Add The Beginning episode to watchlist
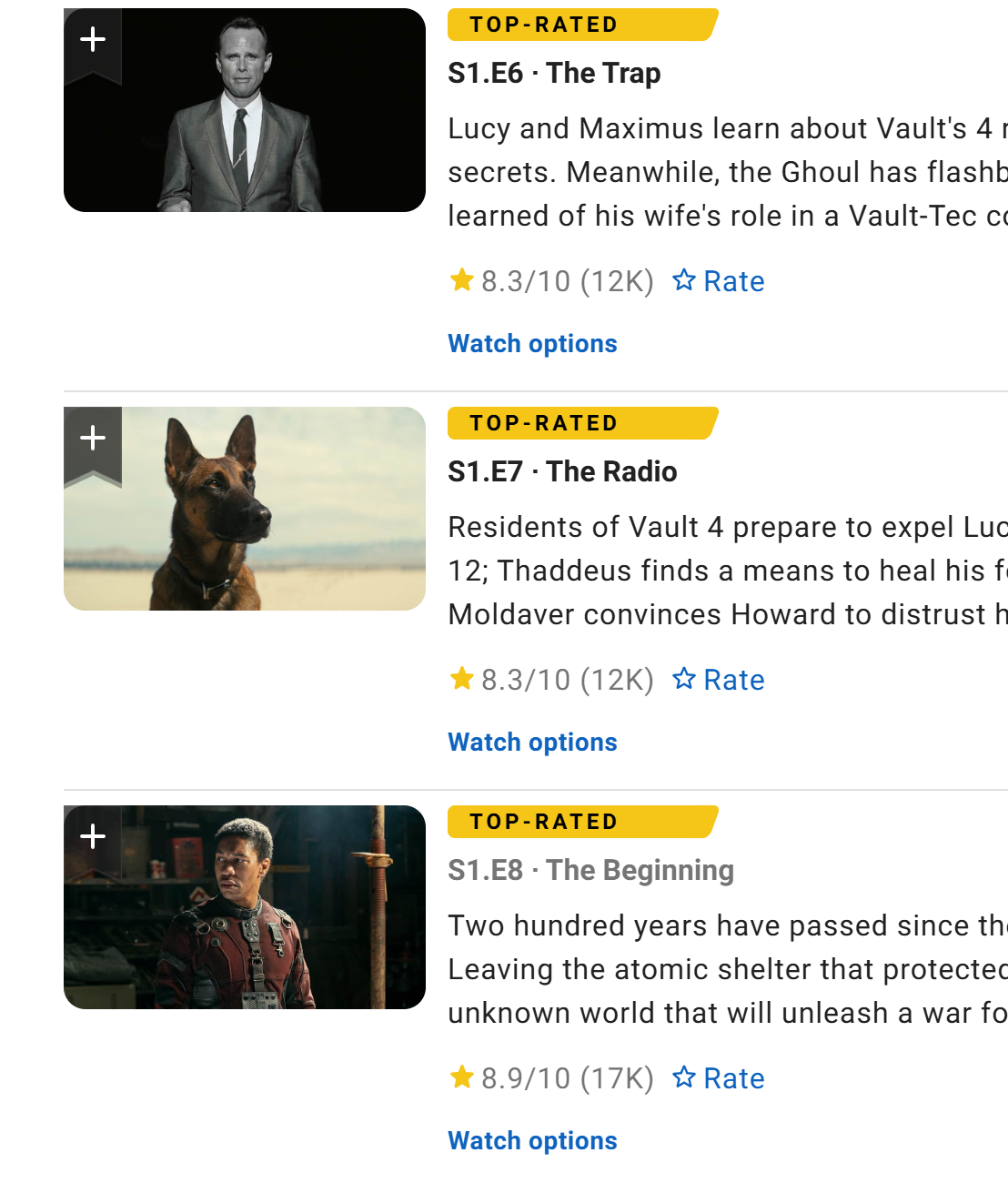This screenshot has width=1008, height=1193. [93, 839]
